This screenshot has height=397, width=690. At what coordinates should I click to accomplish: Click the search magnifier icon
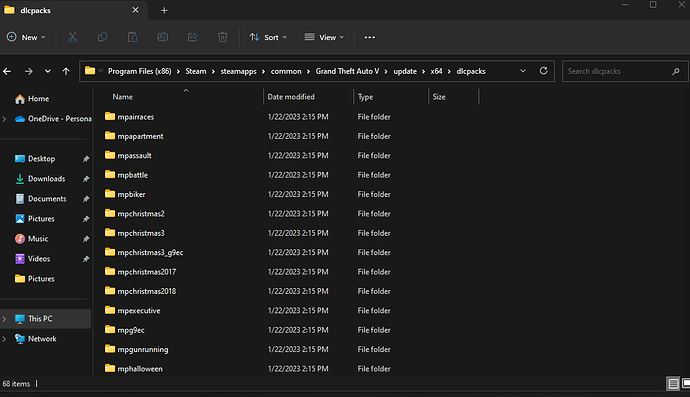point(675,71)
